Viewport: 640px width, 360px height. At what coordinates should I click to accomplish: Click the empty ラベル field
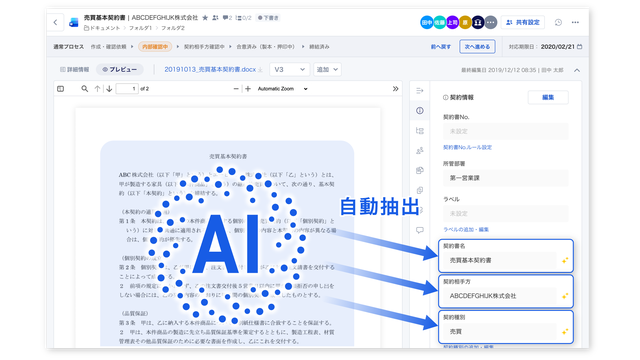click(x=505, y=213)
